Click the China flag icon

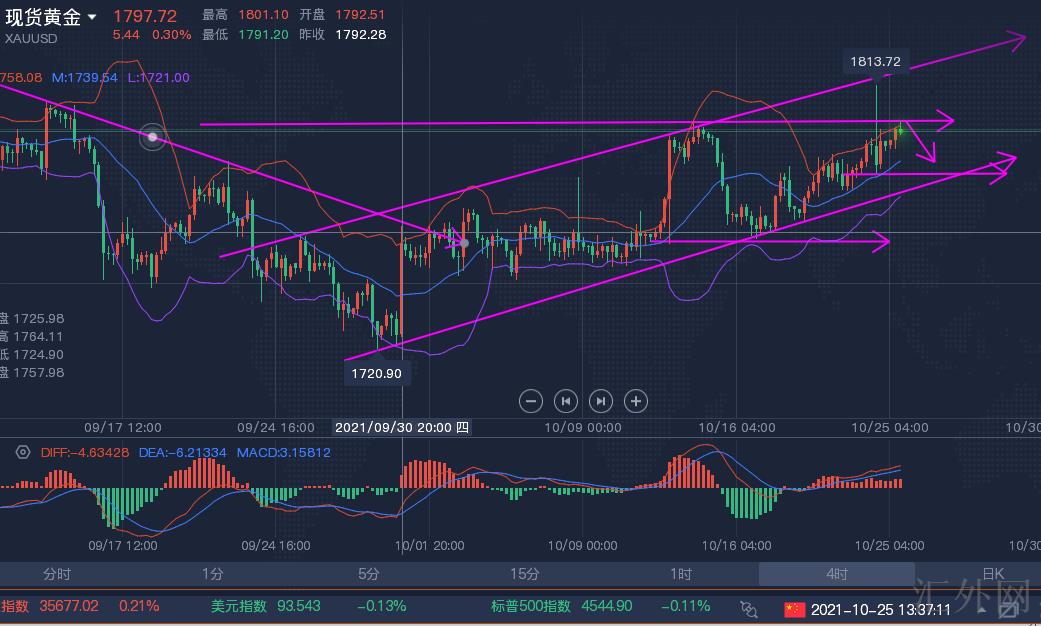(x=794, y=608)
